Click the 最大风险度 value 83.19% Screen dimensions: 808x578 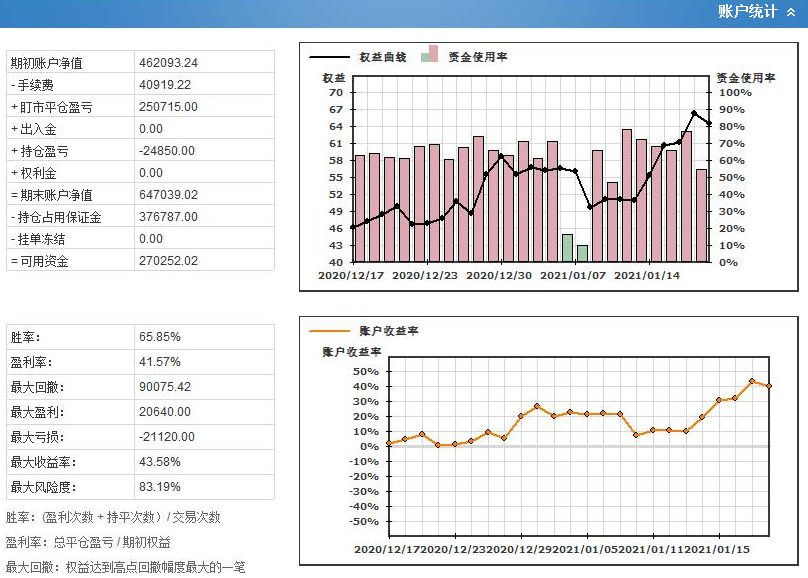(x=160, y=487)
